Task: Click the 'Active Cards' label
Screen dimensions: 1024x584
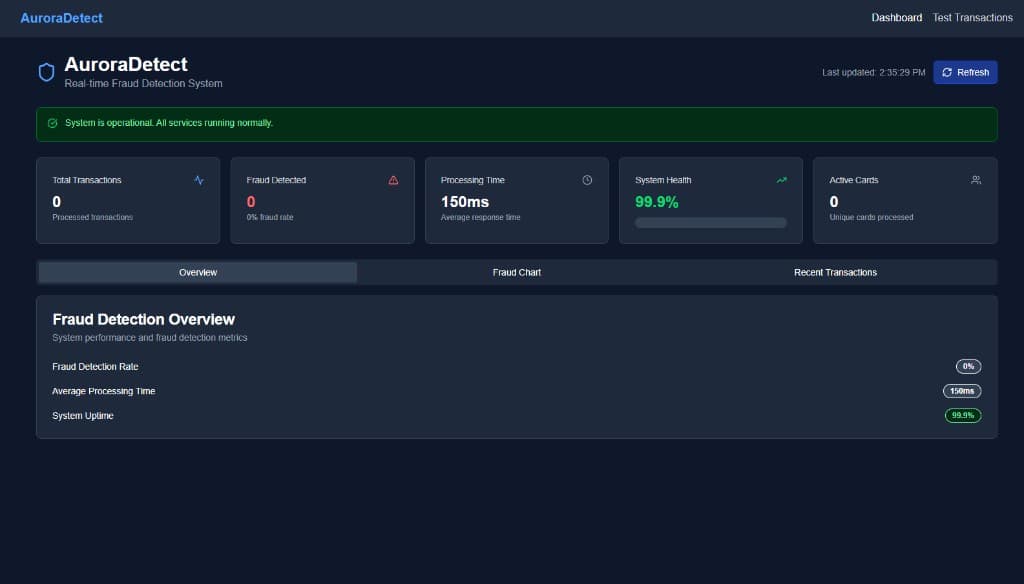Action: click(854, 180)
